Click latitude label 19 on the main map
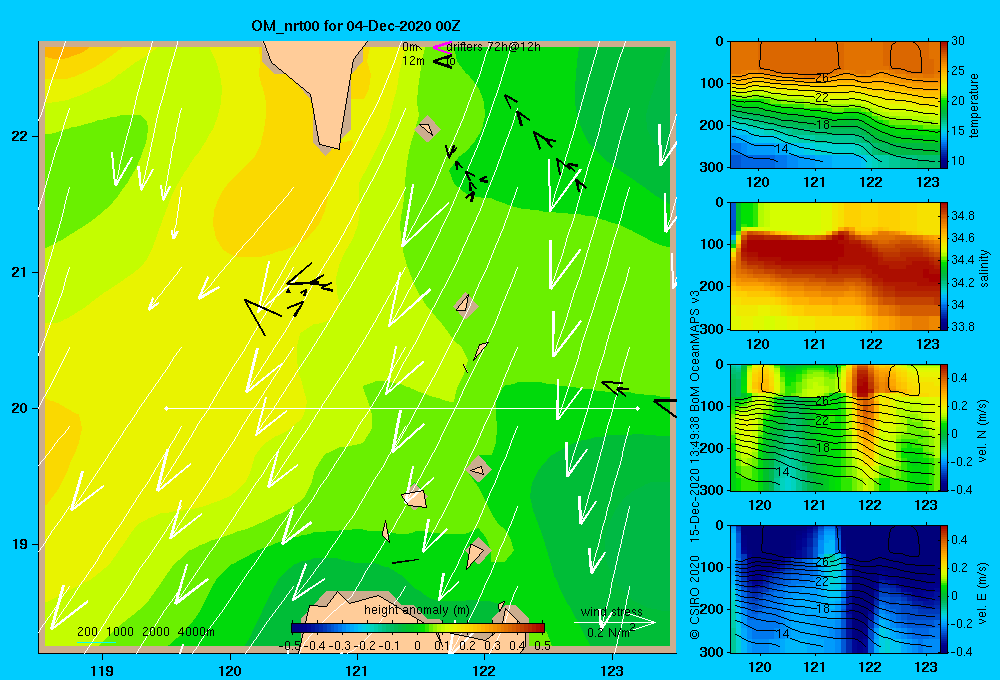Viewport: 1000px width, 680px height. tap(20, 544)
